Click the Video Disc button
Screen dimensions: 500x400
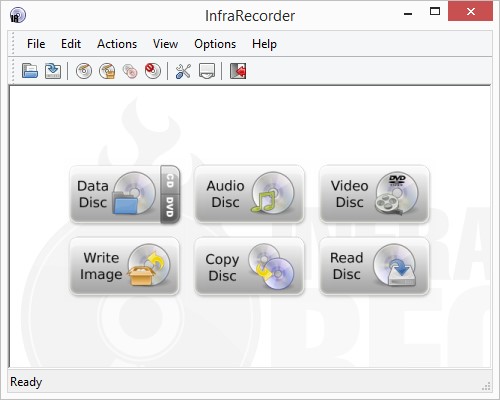[374, 194]
